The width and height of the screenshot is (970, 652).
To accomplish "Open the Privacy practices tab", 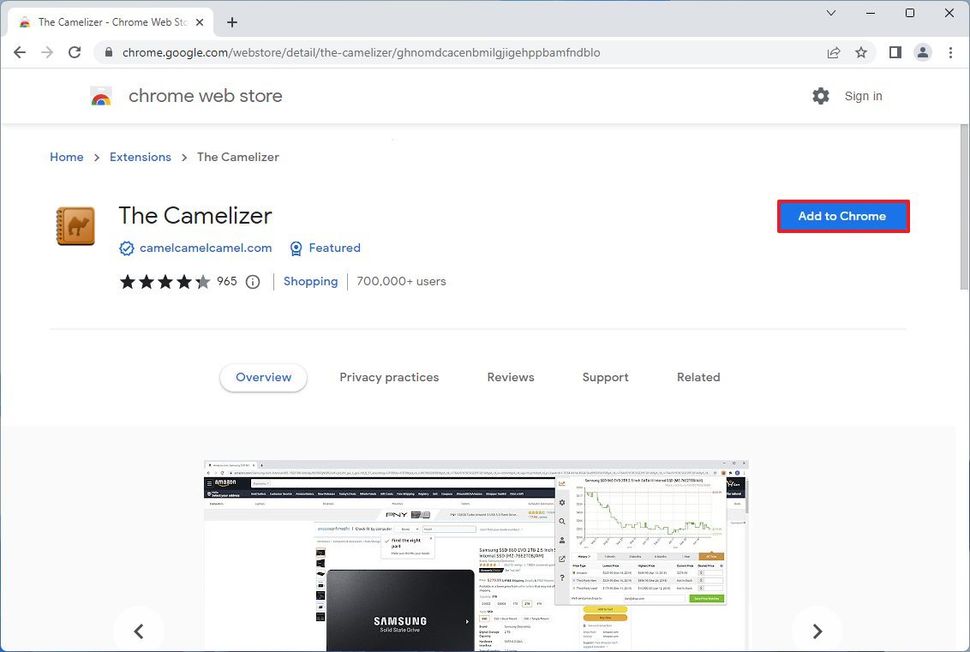I will (x=389, y=377).
